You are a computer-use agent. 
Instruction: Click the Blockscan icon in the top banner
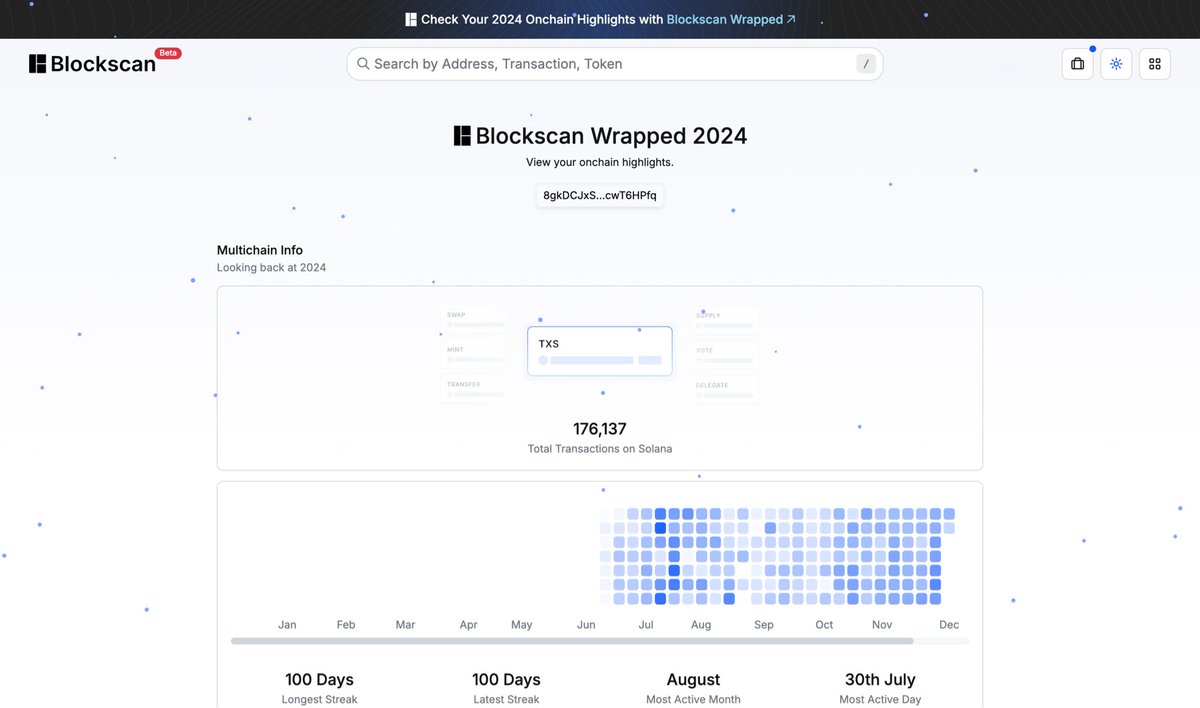tap(411, 19)
